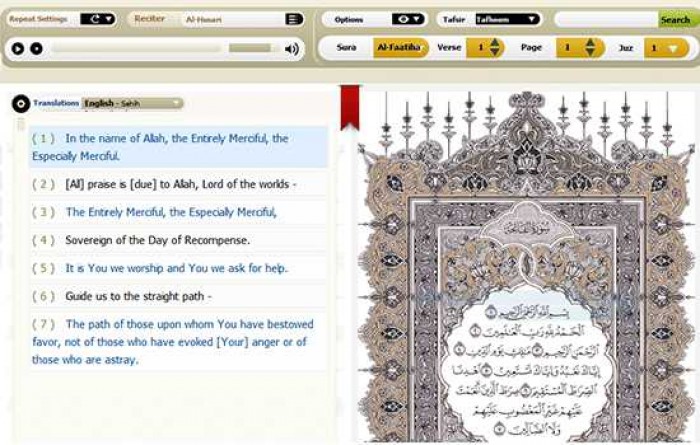Viewport: 700px width, 445px height.
Task: Toggle the Translations panel round icon
Action: click(21, 104)
